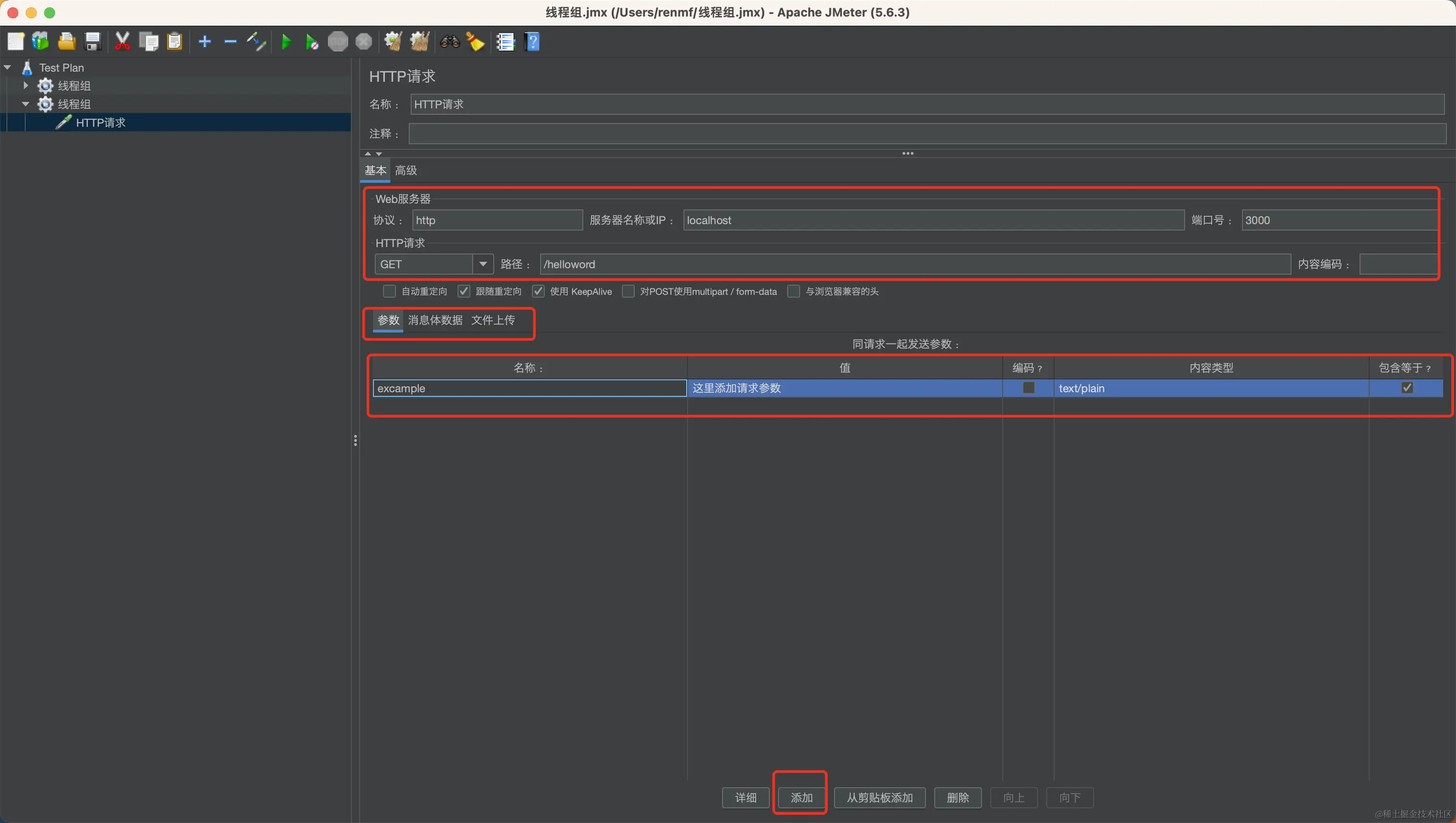Enable 自动重定向 checkbox

coord(389,291)
